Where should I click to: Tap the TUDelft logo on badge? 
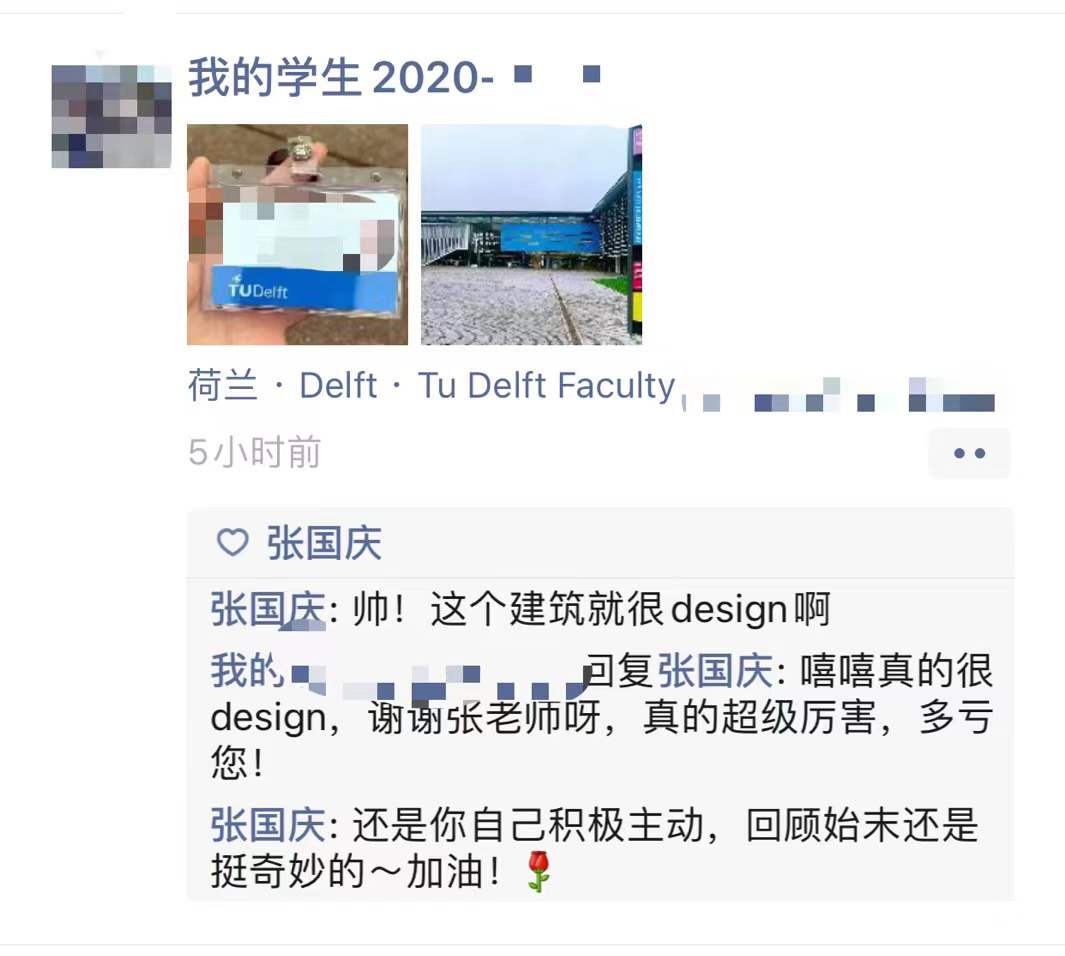tap(257, 289)
